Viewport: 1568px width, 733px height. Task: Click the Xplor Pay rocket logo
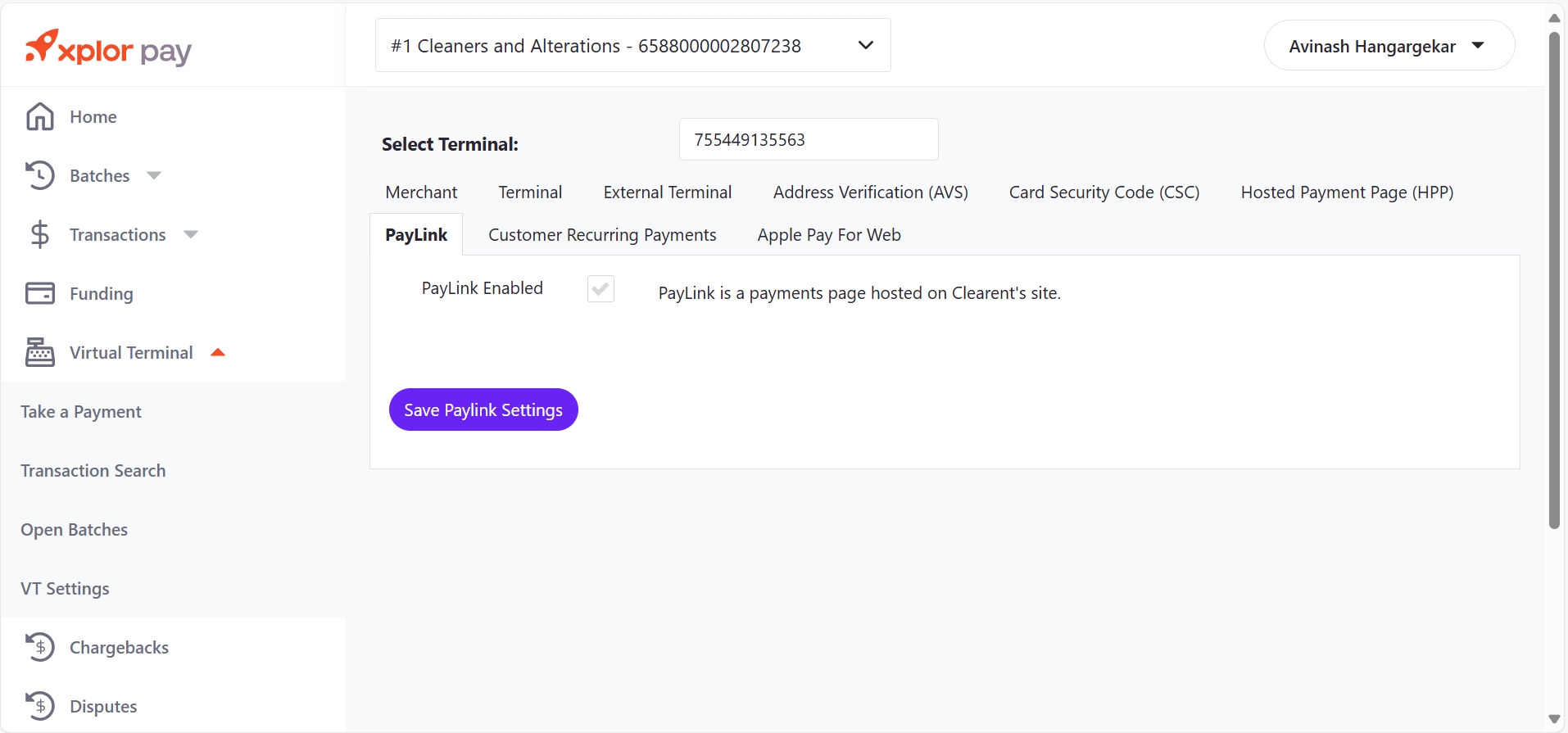42,46
